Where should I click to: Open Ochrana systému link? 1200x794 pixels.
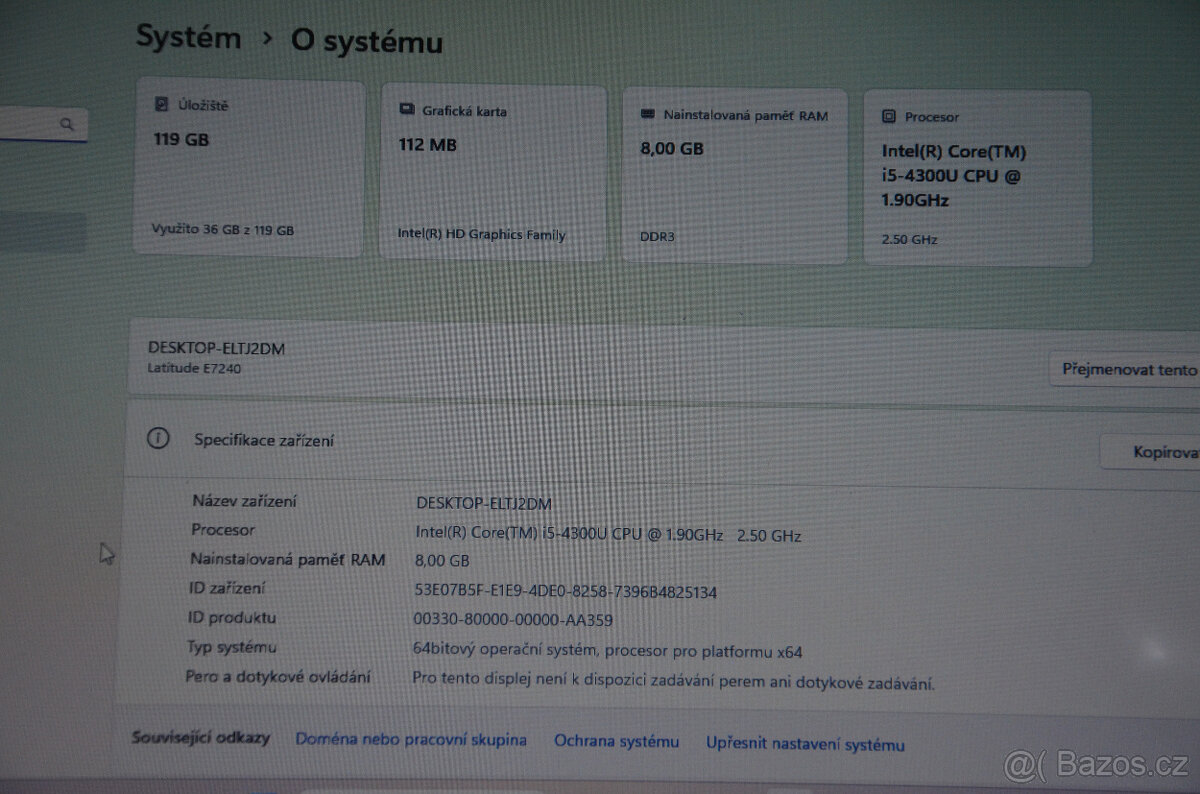point(617,742)
